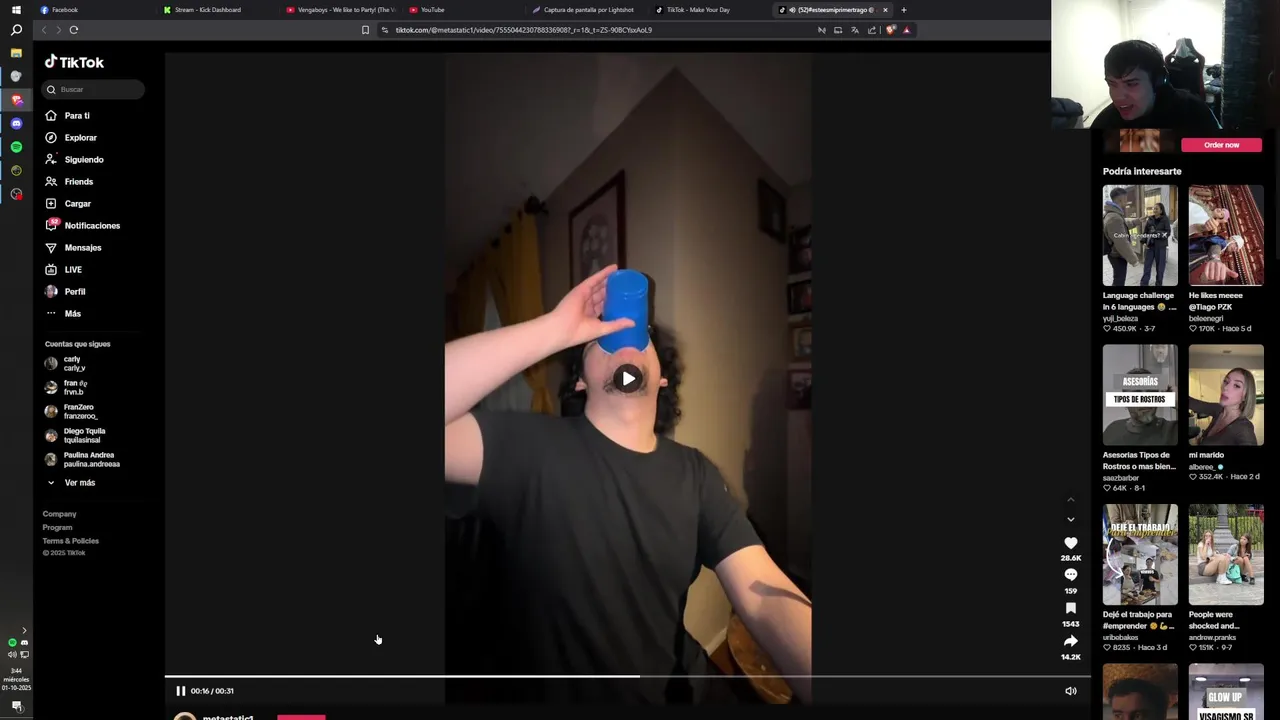Open Windows search from the taskbar
Viewport: 1280px width, 720px height.
point(16,30)
